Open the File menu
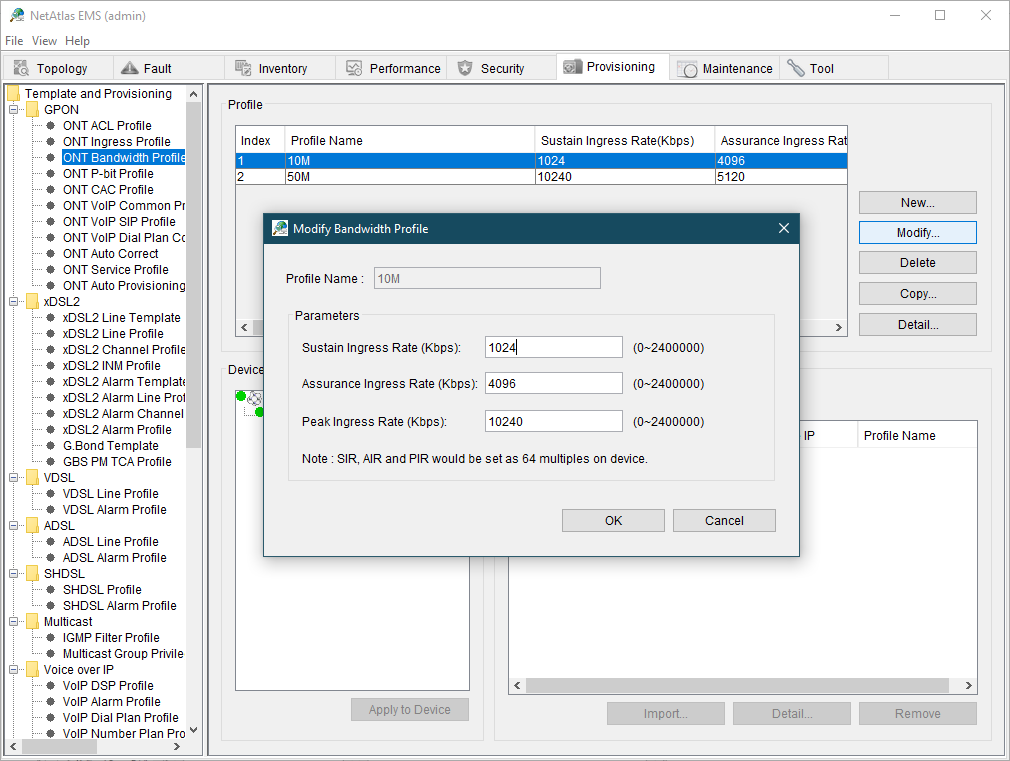Screen dimensions: 1010x761 14,41
